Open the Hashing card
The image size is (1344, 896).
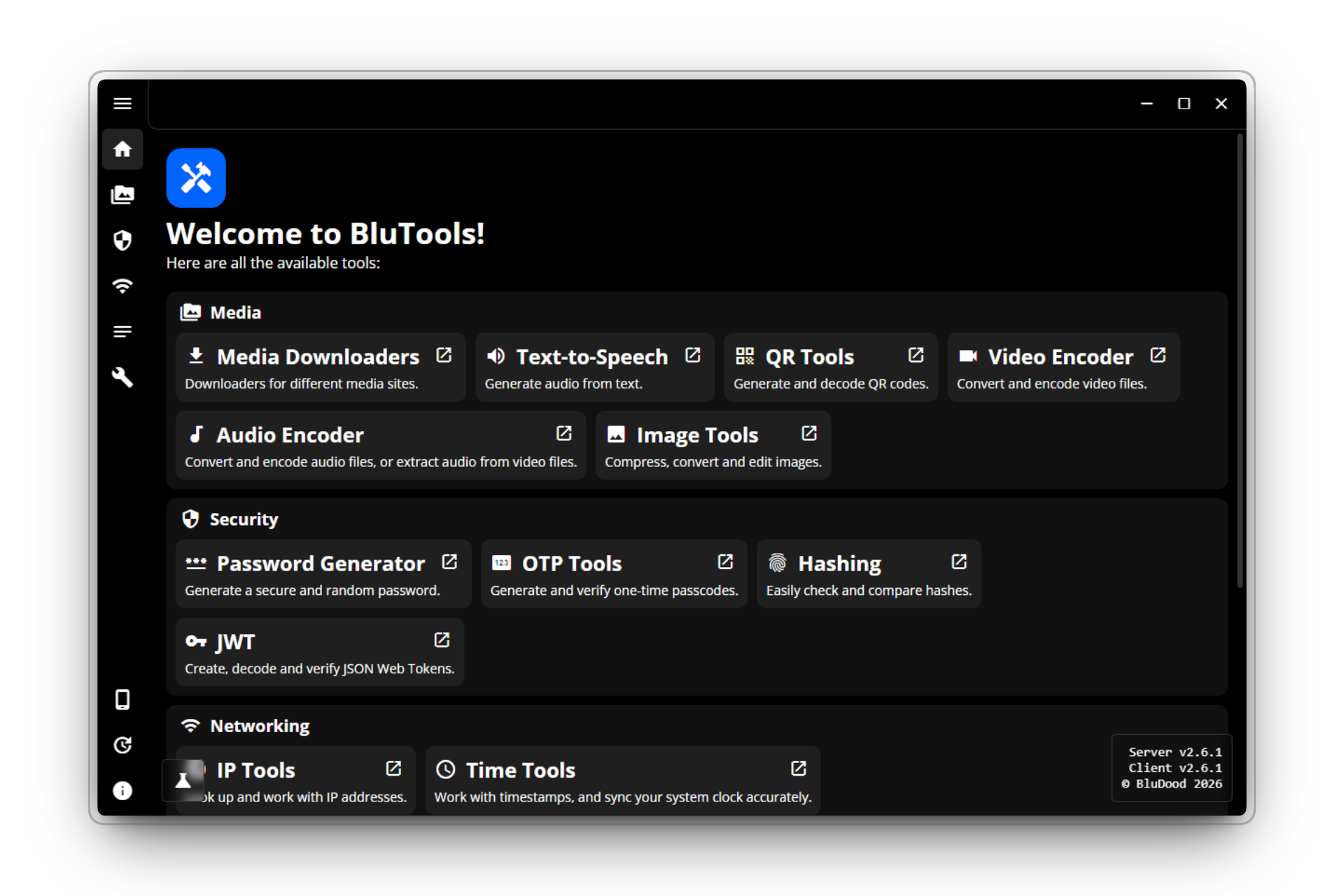[x=869, y=574]
